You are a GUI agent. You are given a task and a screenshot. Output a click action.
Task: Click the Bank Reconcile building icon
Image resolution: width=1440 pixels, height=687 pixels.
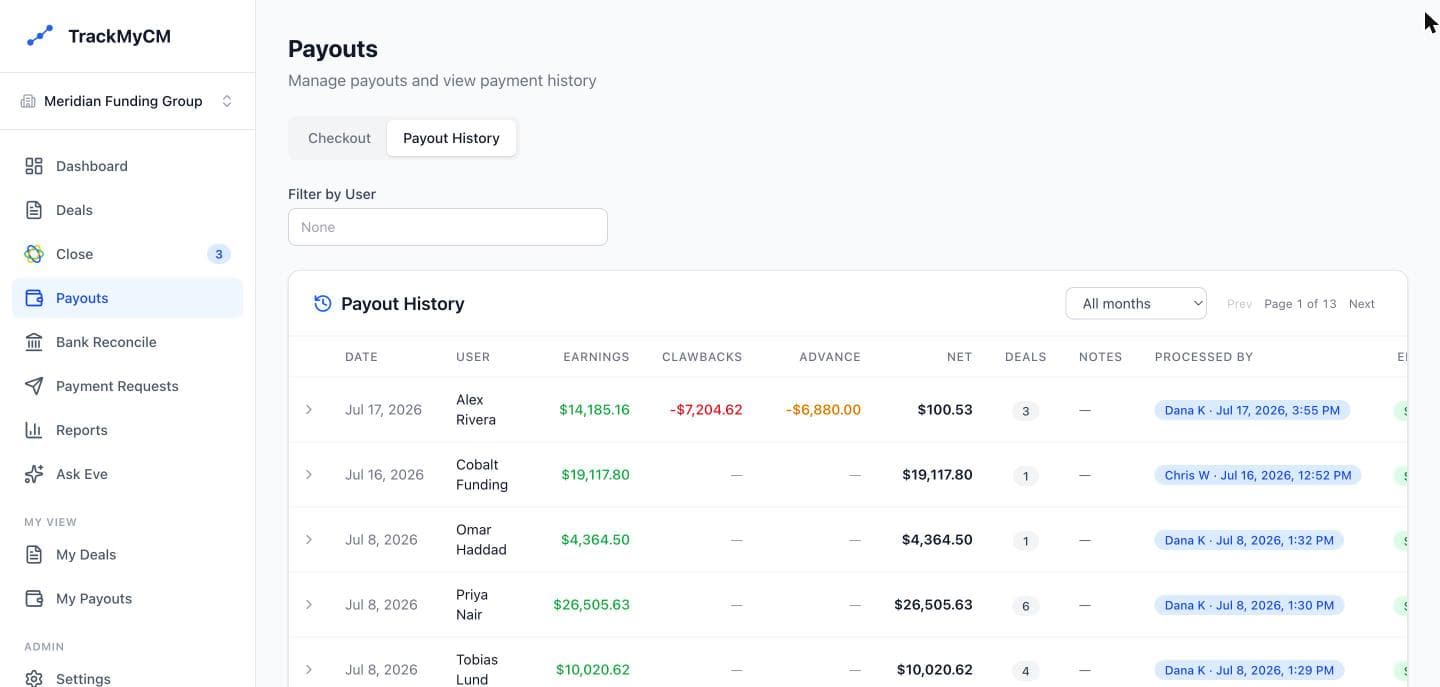click(x=34, y=342)
